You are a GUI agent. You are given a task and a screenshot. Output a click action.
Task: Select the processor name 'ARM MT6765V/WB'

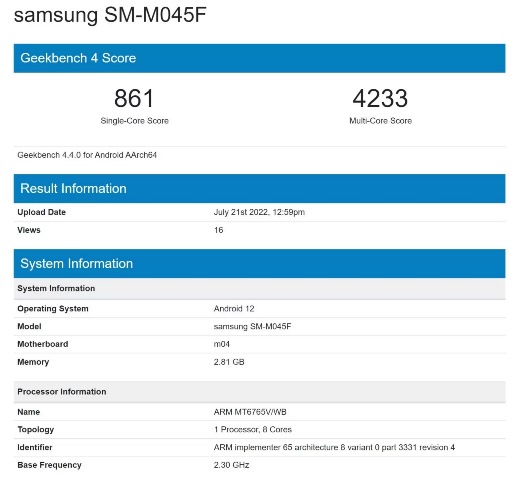tap(250, 412)
